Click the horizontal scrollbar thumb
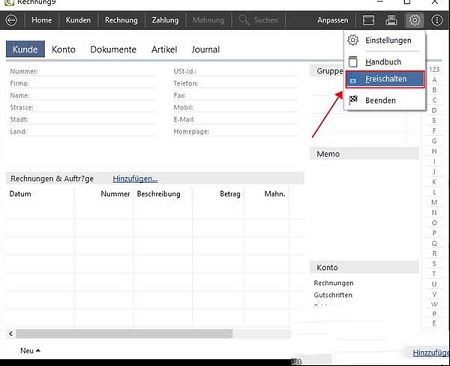Image resolution: width=450 pixels, height=366 pixels. (x=124, y=334)
